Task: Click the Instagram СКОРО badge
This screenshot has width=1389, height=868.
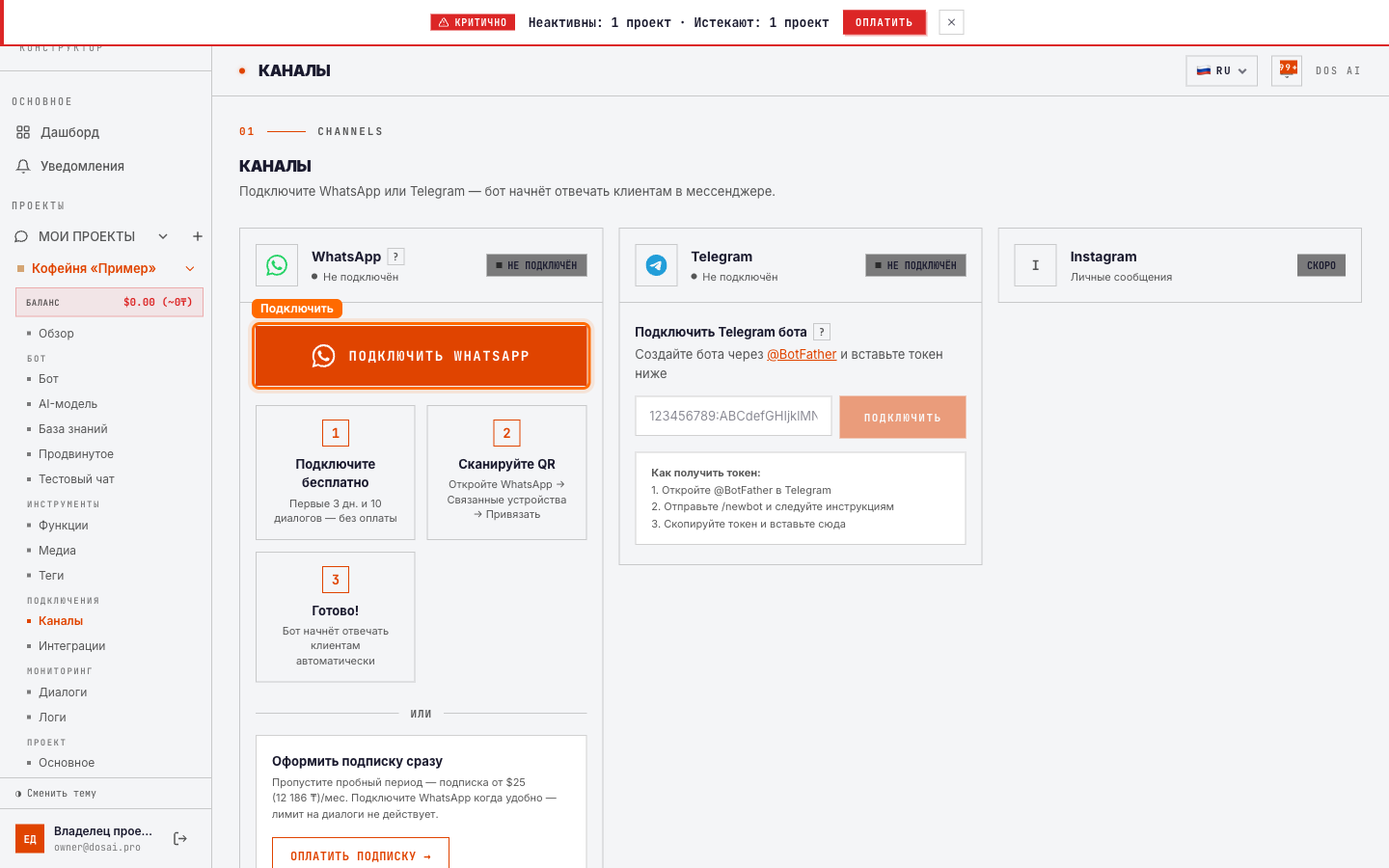Action: (x=1321, y=265)
